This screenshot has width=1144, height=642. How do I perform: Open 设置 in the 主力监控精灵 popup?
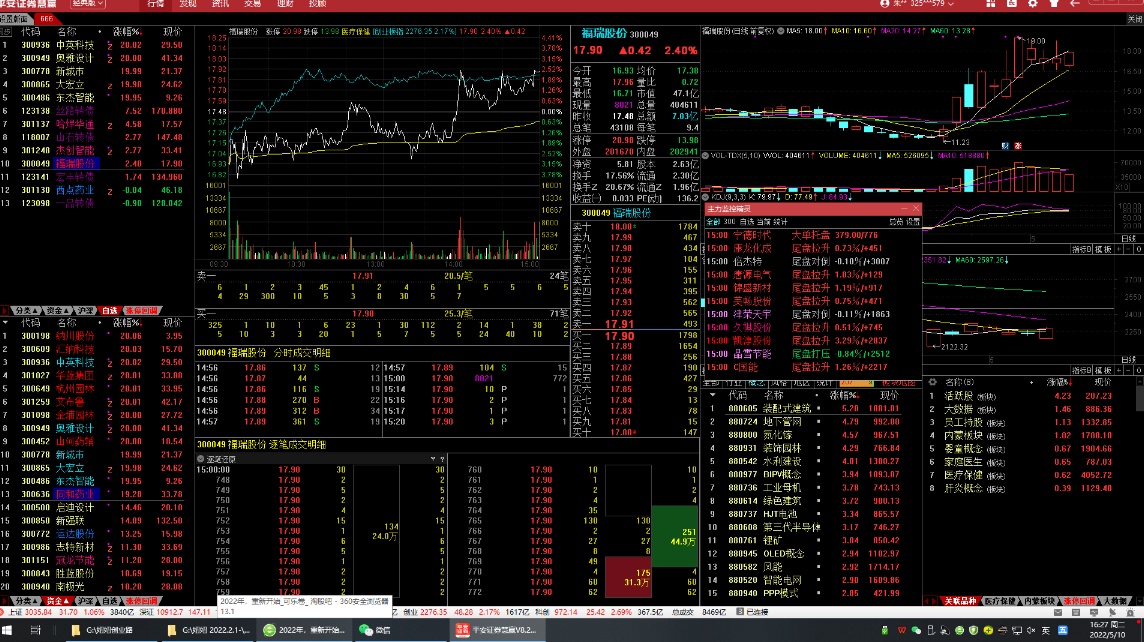[913, 222]
